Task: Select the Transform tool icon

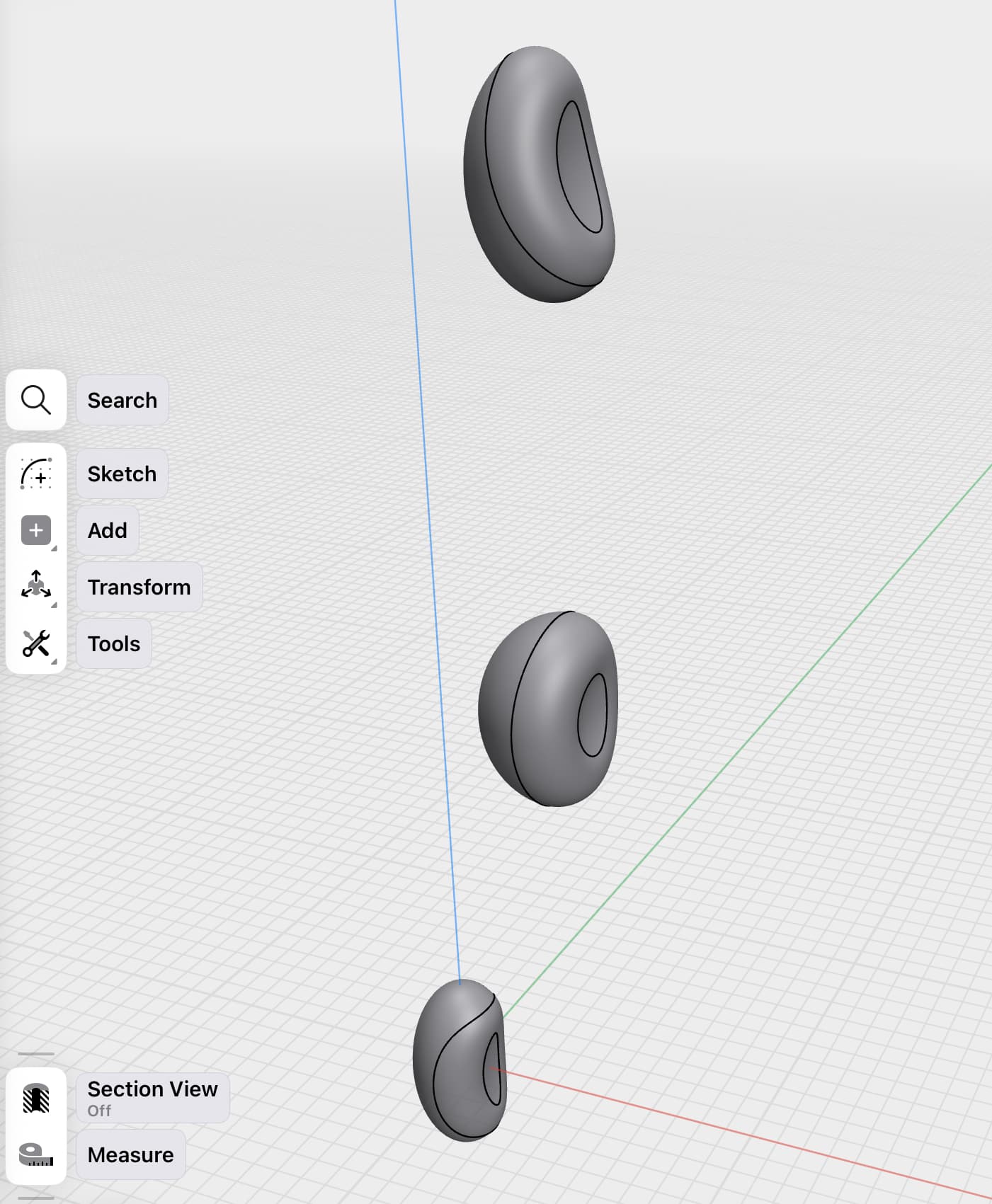Action: (x=36, y=587)
